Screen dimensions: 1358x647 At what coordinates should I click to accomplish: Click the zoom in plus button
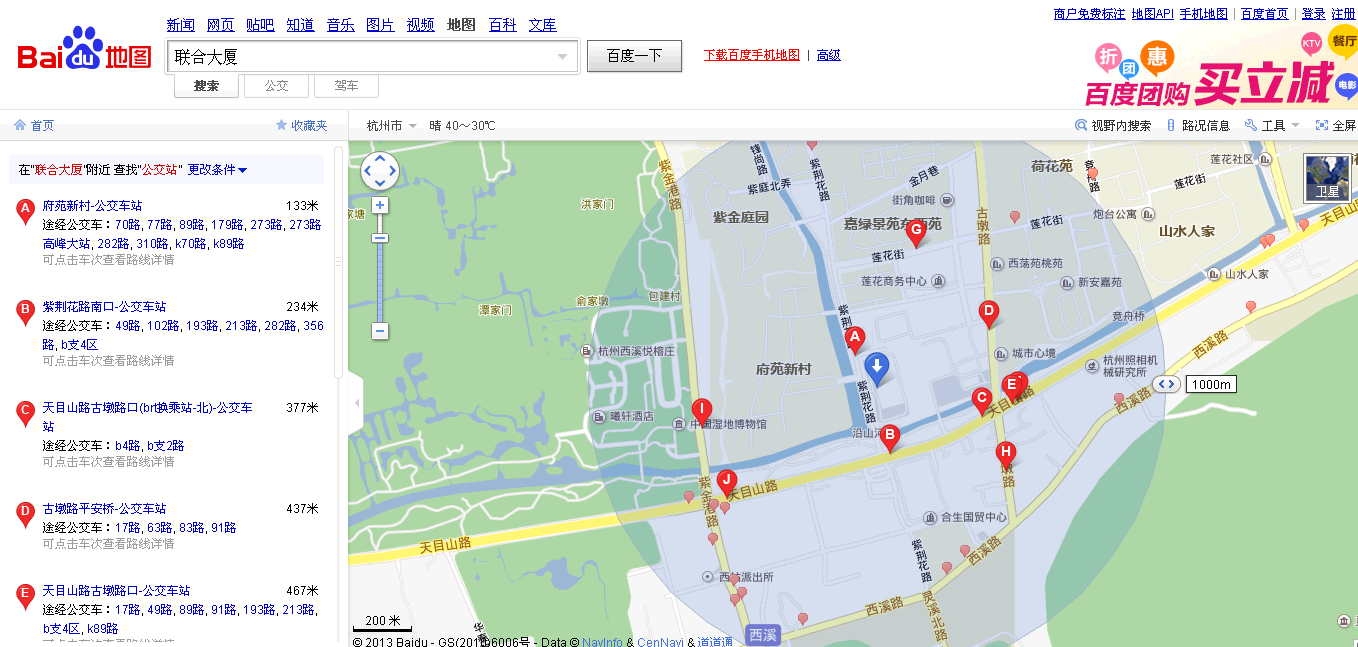point(380,205)
